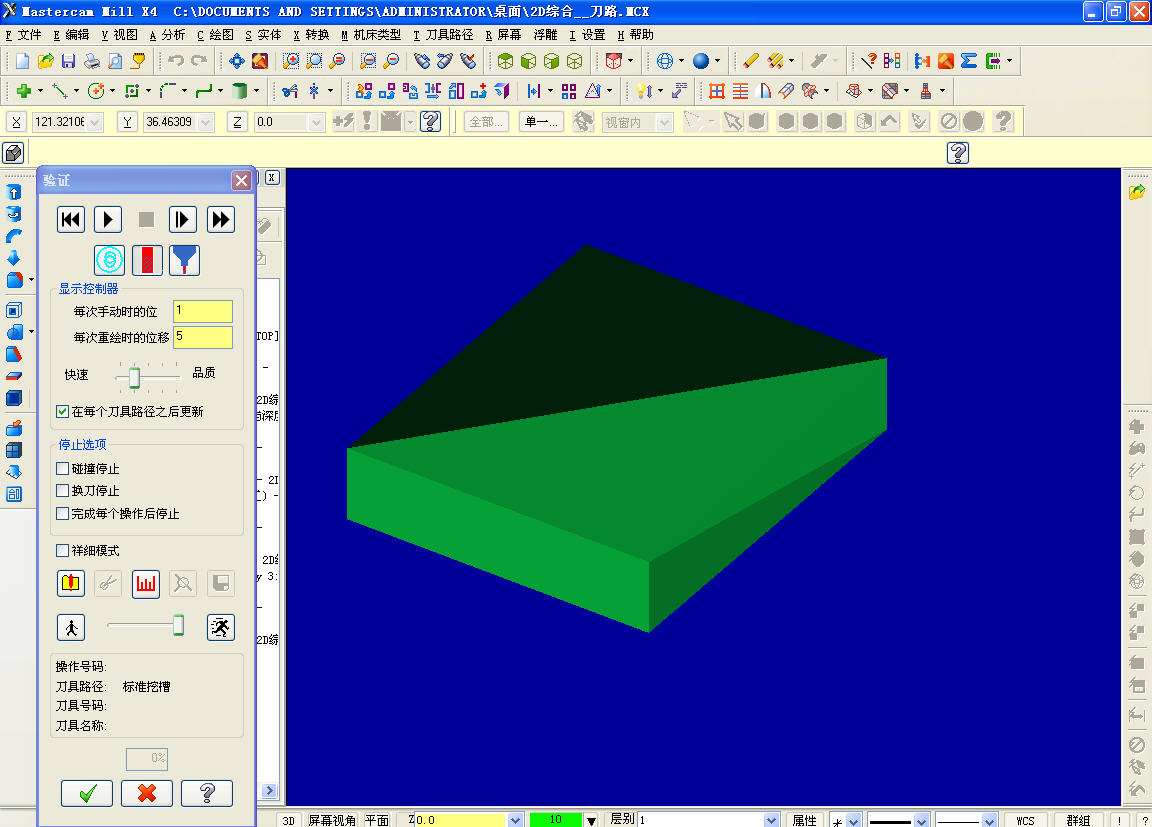
Task: Select the turbo simulation mode icon
Action: tap(109, 260)
